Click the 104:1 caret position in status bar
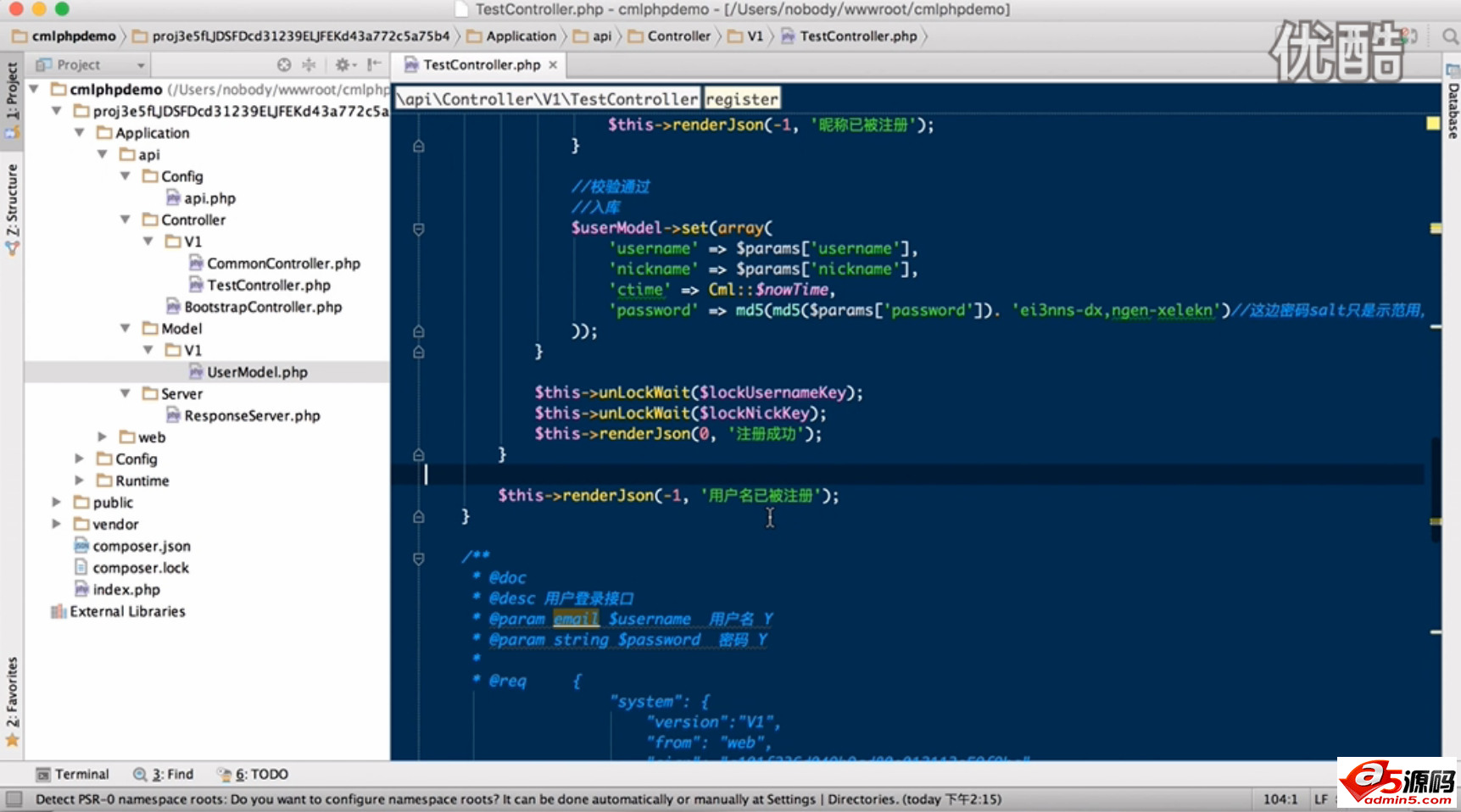The width and height of the screenshot is (1461, 812). 1281,799
